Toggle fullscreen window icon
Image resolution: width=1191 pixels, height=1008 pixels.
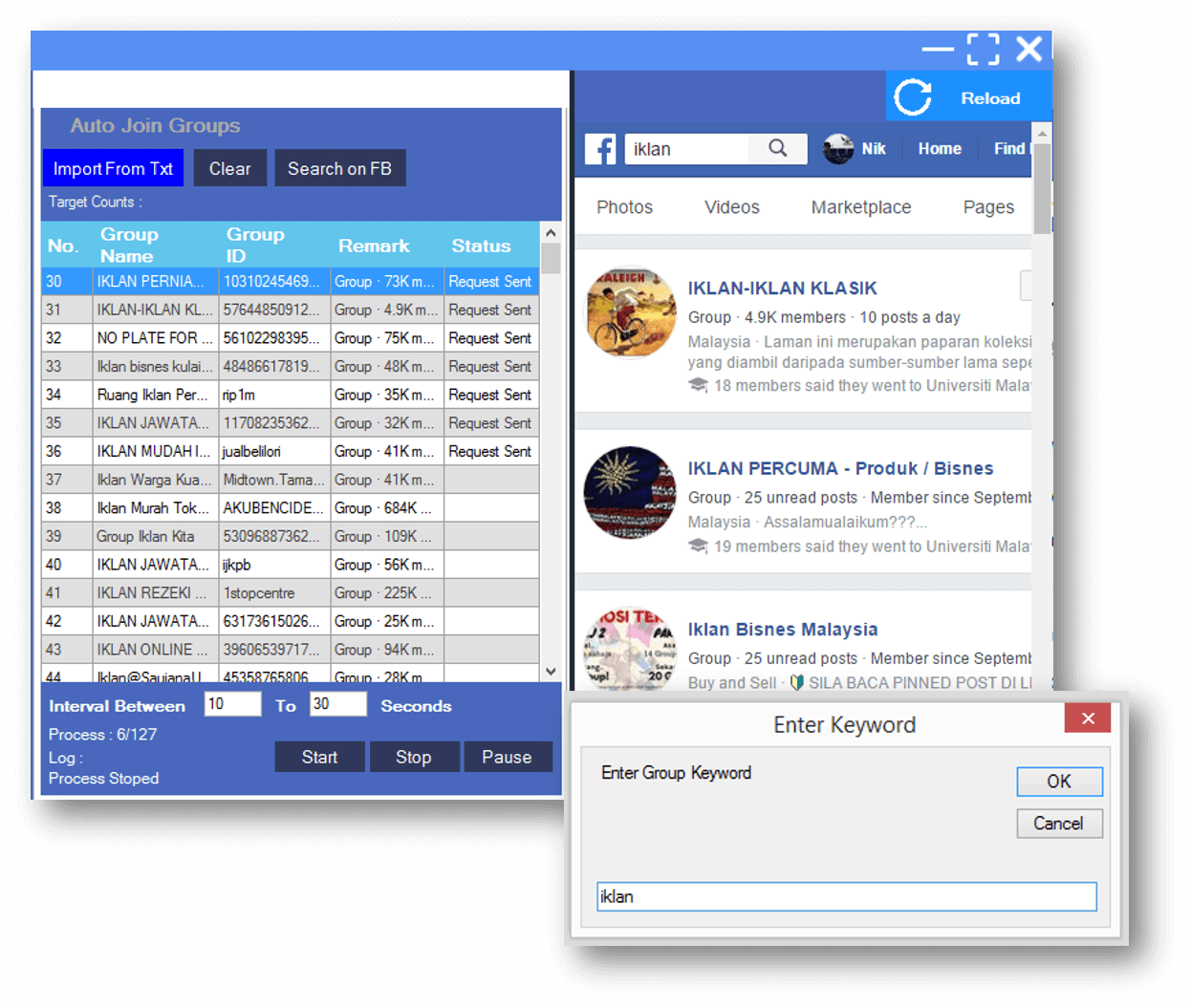pos(983,49)
